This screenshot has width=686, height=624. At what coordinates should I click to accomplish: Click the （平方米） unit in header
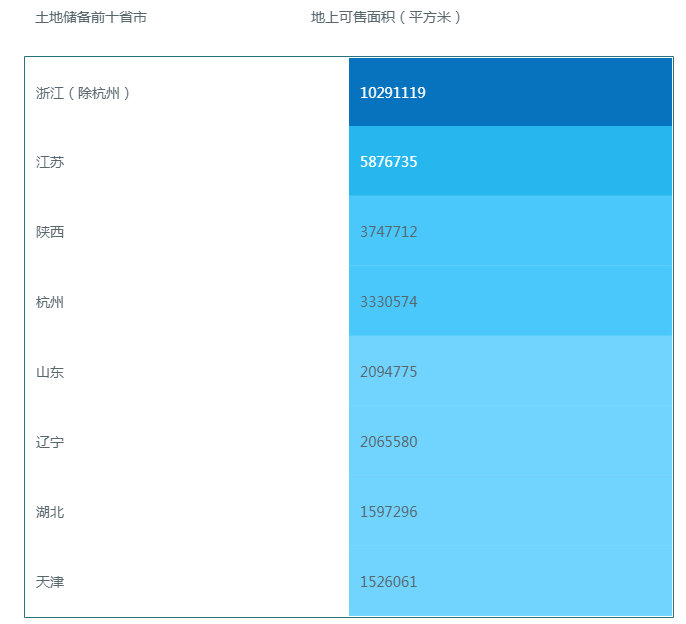(x=429, y=17)
